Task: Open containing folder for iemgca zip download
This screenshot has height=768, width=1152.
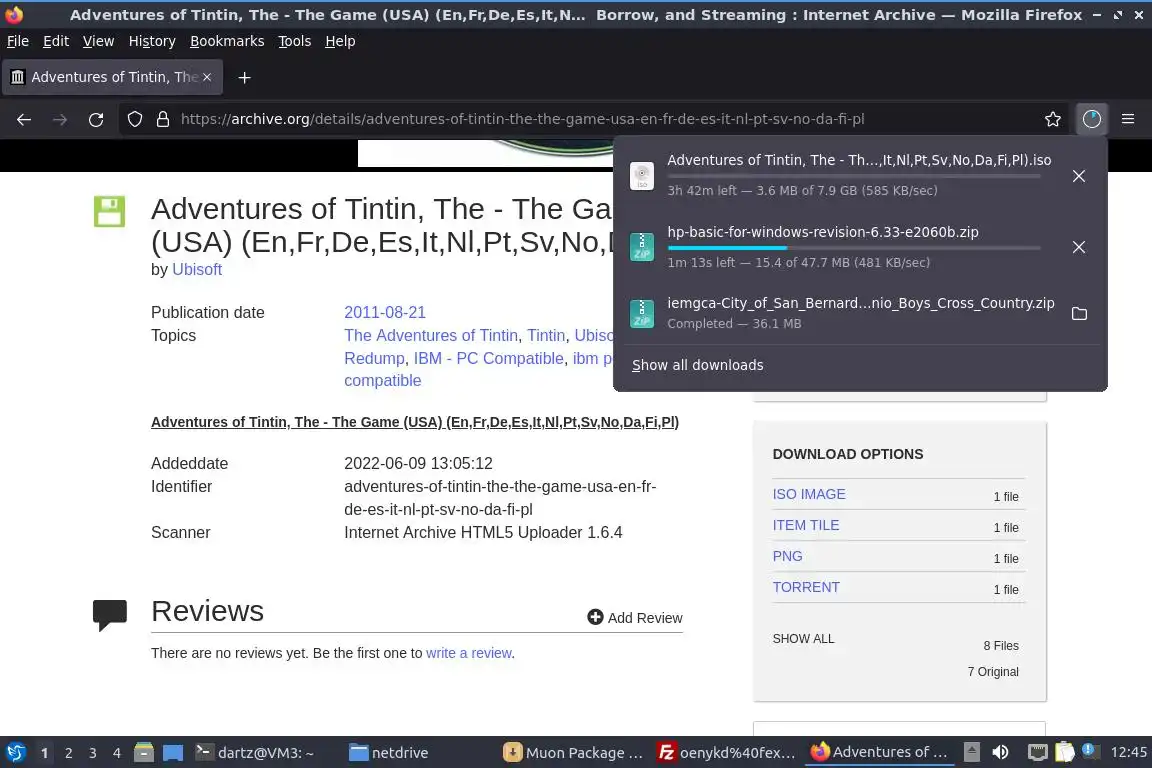Action: click(1079, 314)
